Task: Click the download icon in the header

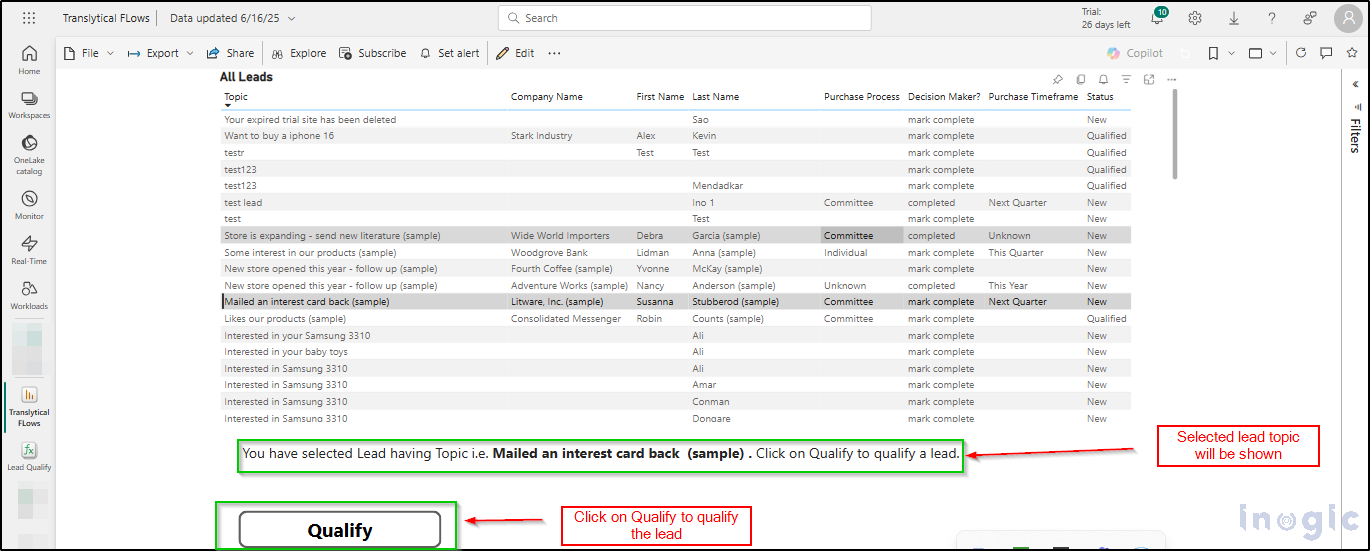Action: [1233, 18]
